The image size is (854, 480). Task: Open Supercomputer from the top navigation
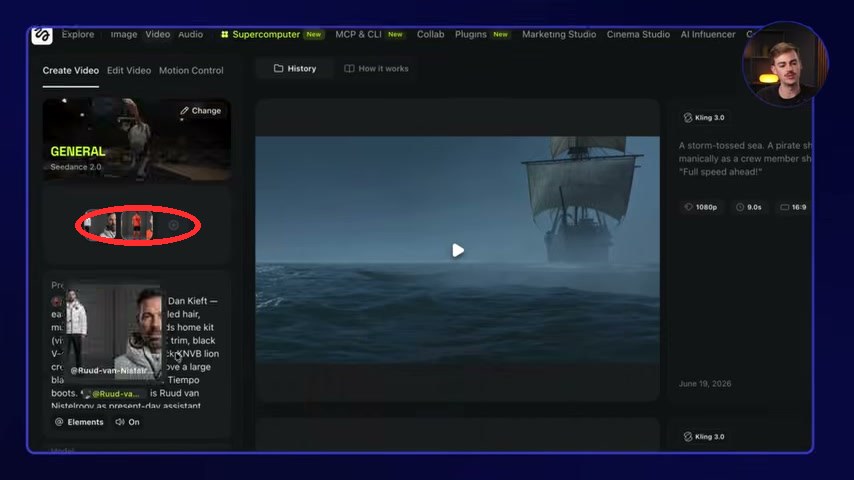tap(266, 34)
